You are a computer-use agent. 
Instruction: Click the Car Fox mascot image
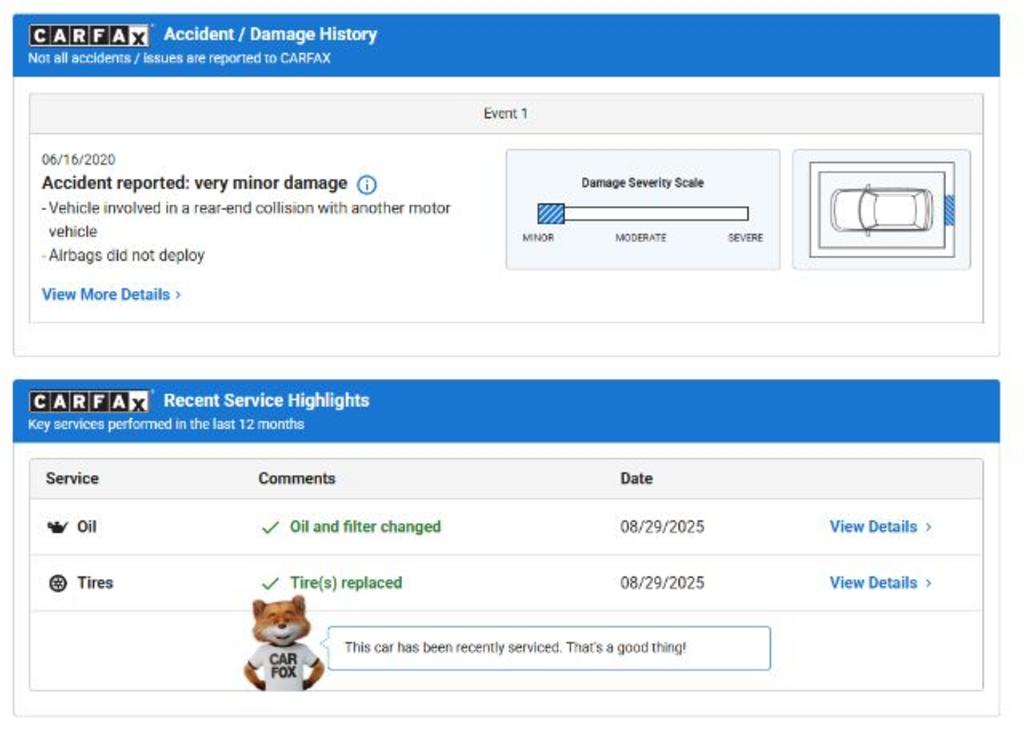point(283,644)
